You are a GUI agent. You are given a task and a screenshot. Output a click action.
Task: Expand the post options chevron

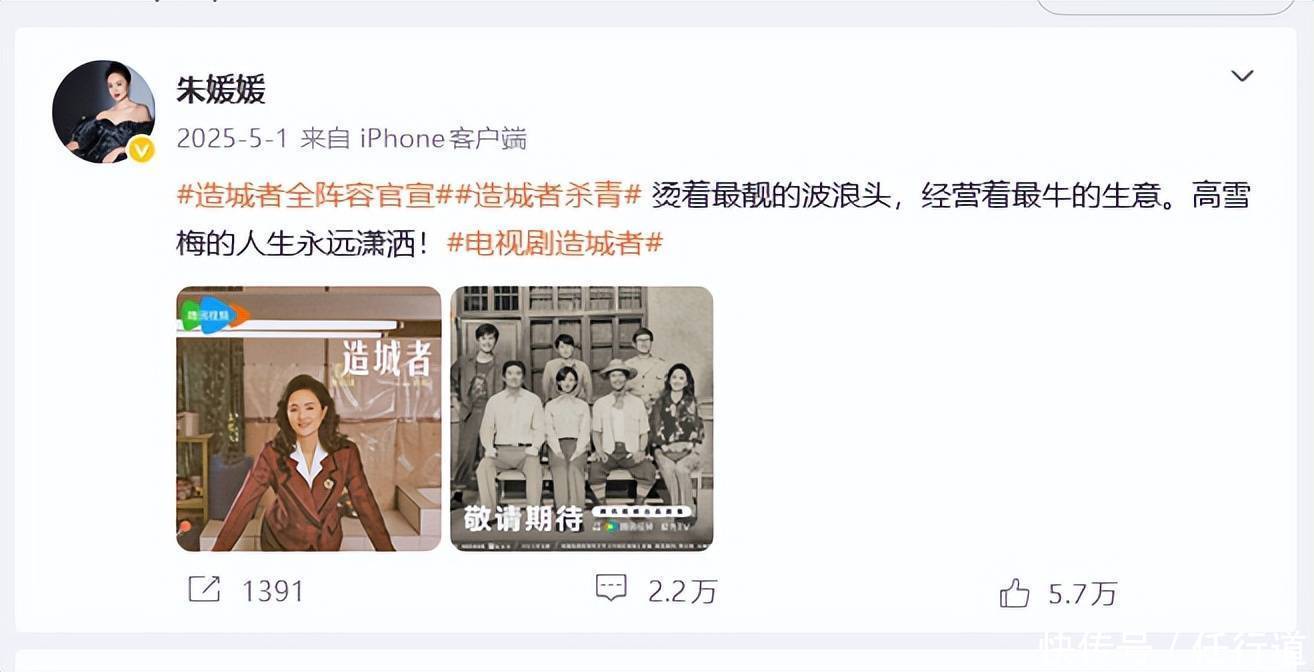1242,76
